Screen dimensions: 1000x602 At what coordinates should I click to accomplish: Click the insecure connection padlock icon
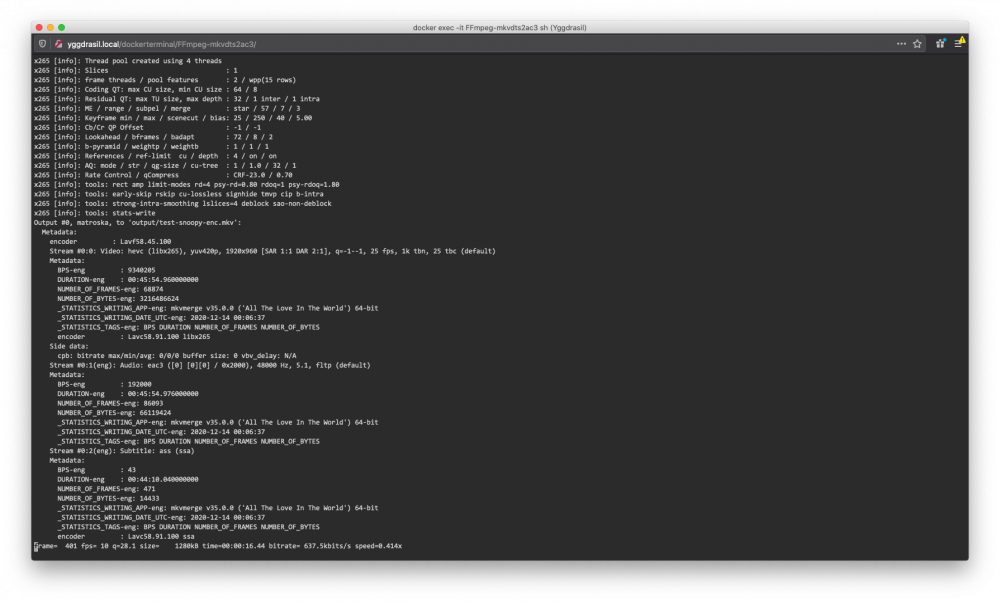[59, 44]
